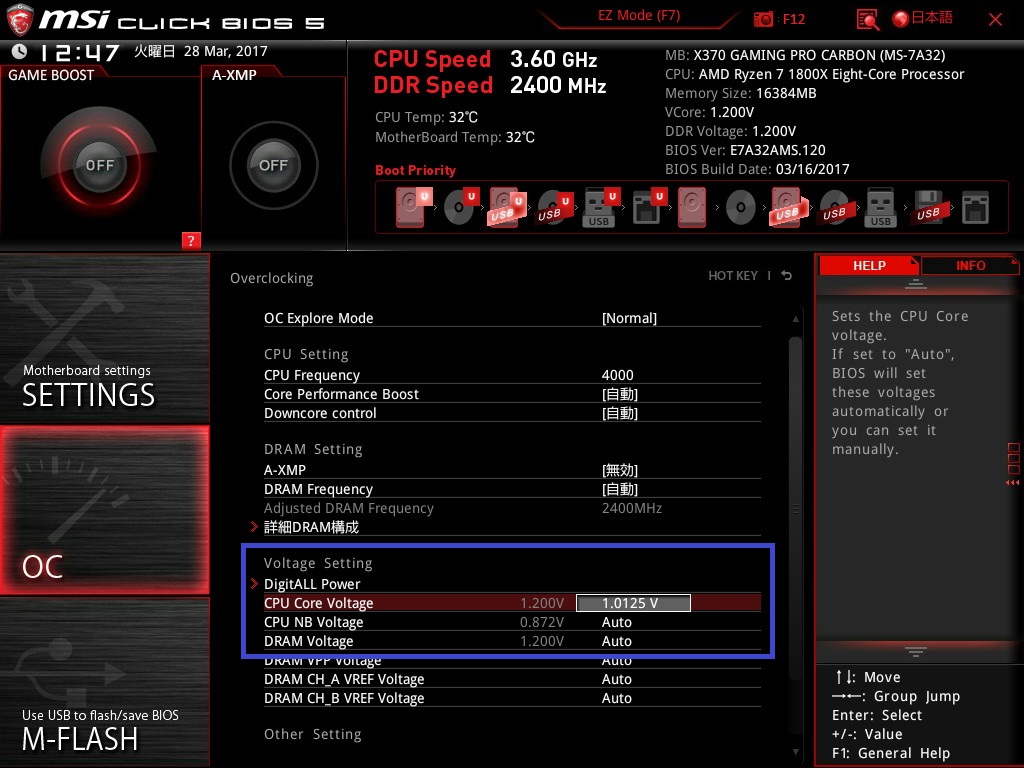The height and width of the screenshot is (768, 1024).
Task: Click the 日本語 language label
Action: (932, 18)
